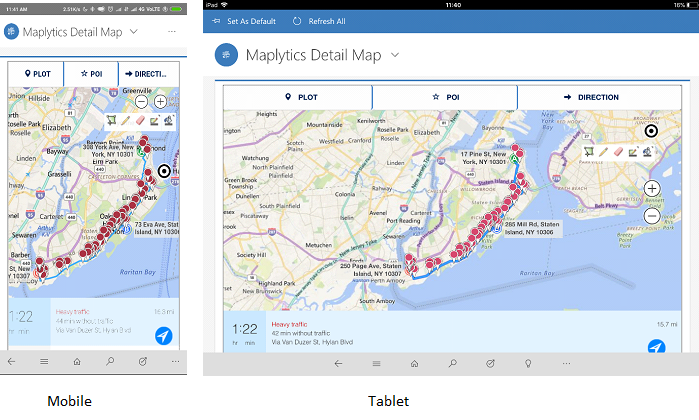Viewport: 699px width, 420px height.
Task: Click locate-me target button on mobile map
Action: [164, 171]
